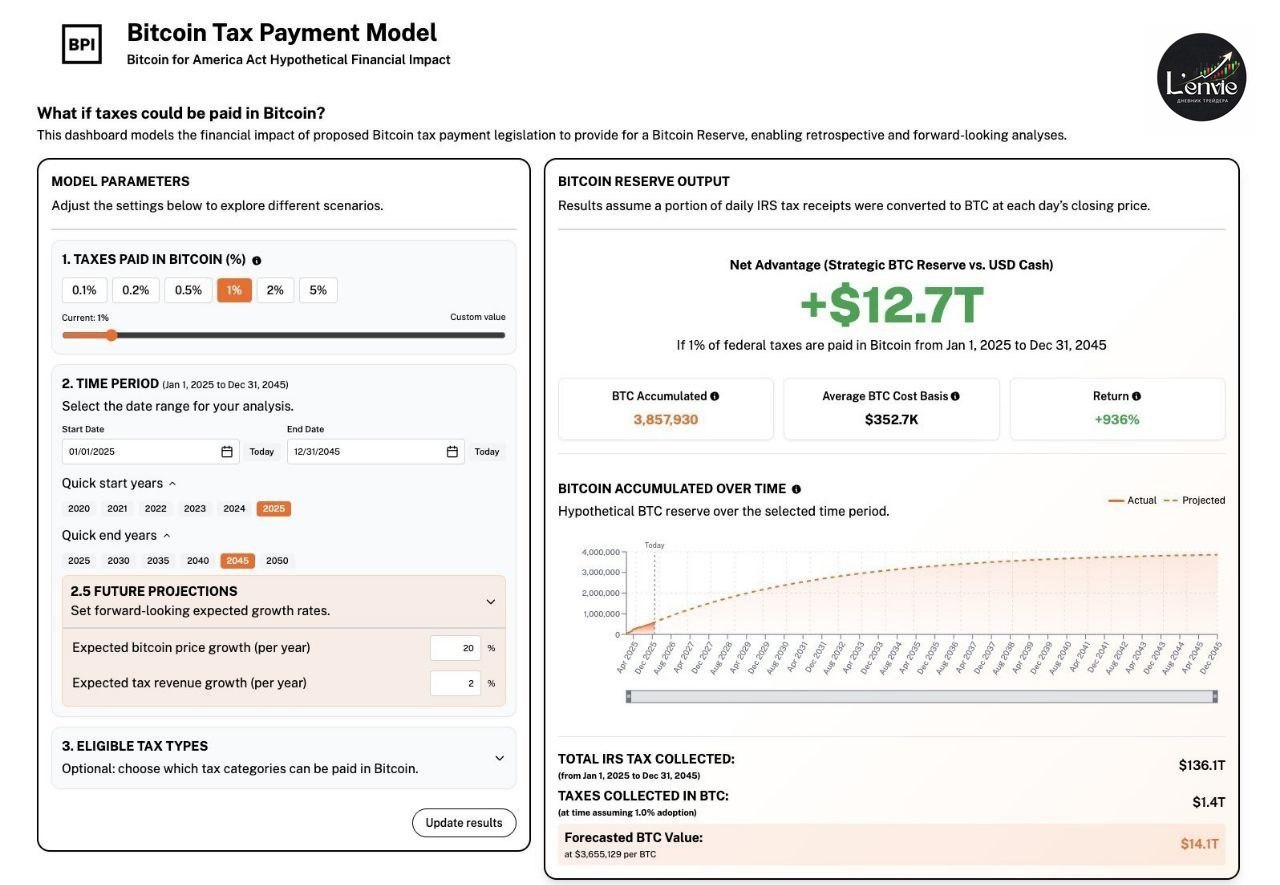Select the 1% taxes paid option

tap(234, 290)
